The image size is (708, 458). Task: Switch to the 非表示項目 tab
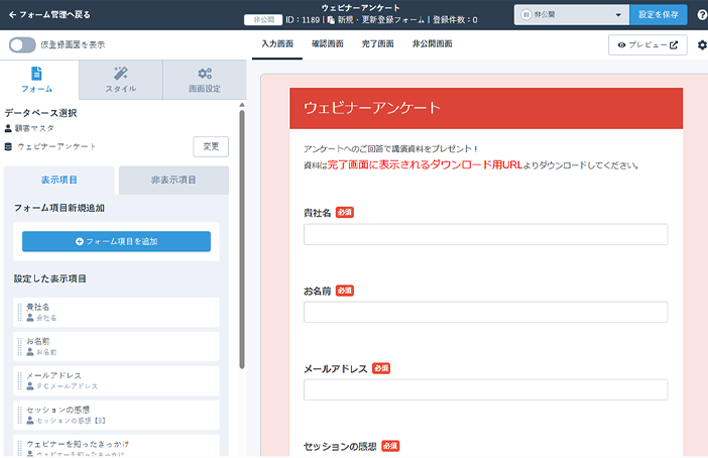(x=173, y=180)
